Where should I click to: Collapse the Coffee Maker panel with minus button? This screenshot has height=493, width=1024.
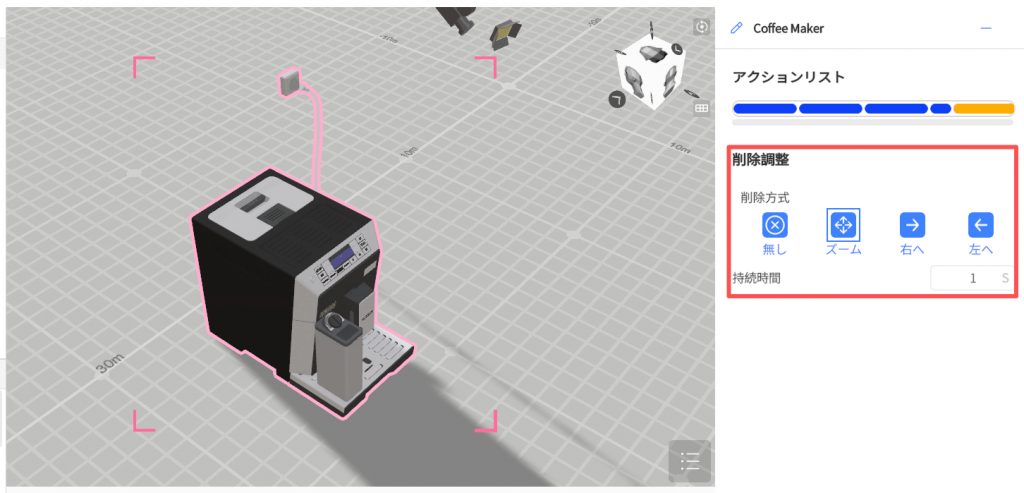pos(986,28)
